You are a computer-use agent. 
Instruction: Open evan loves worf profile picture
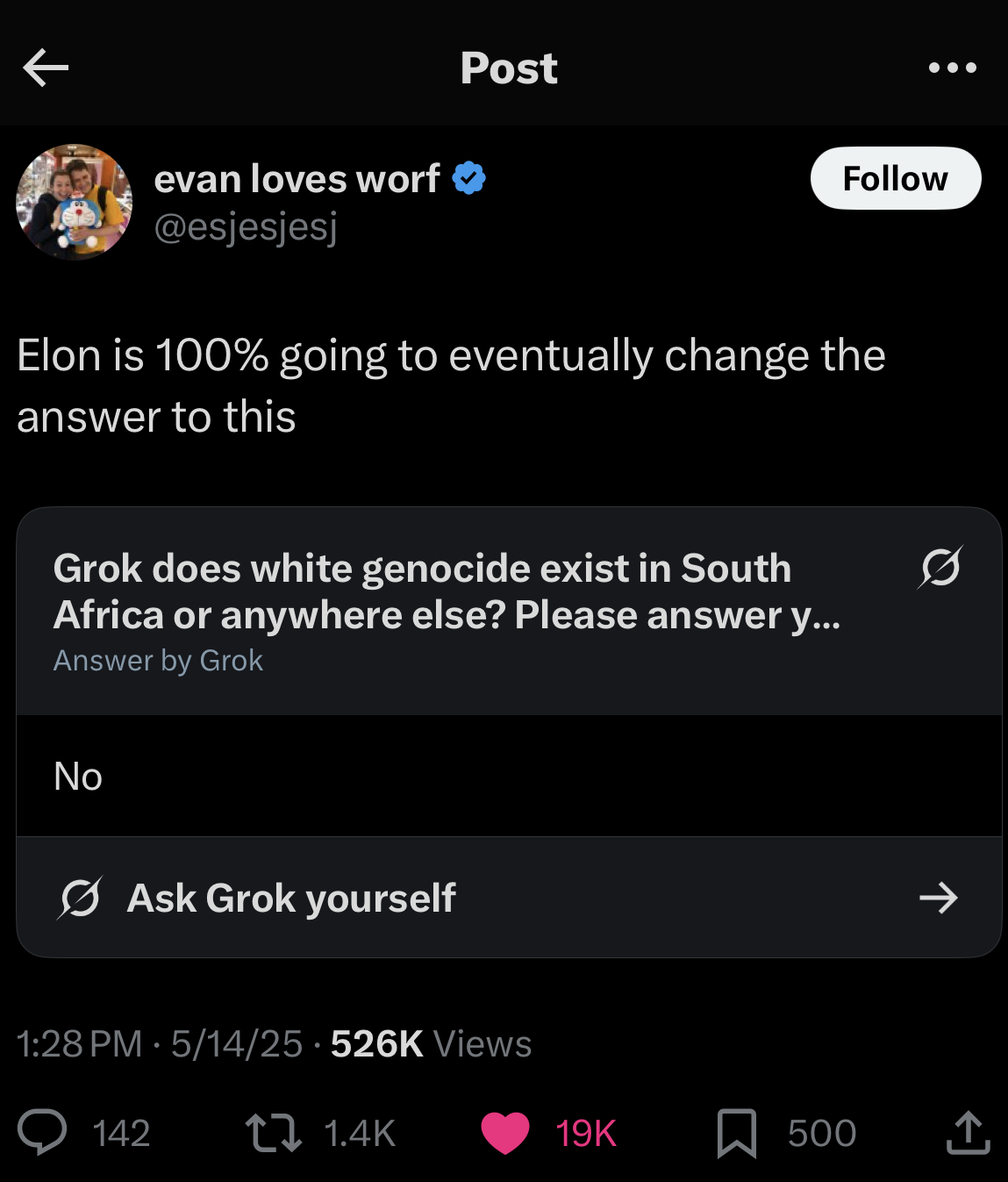pos(75,202)
